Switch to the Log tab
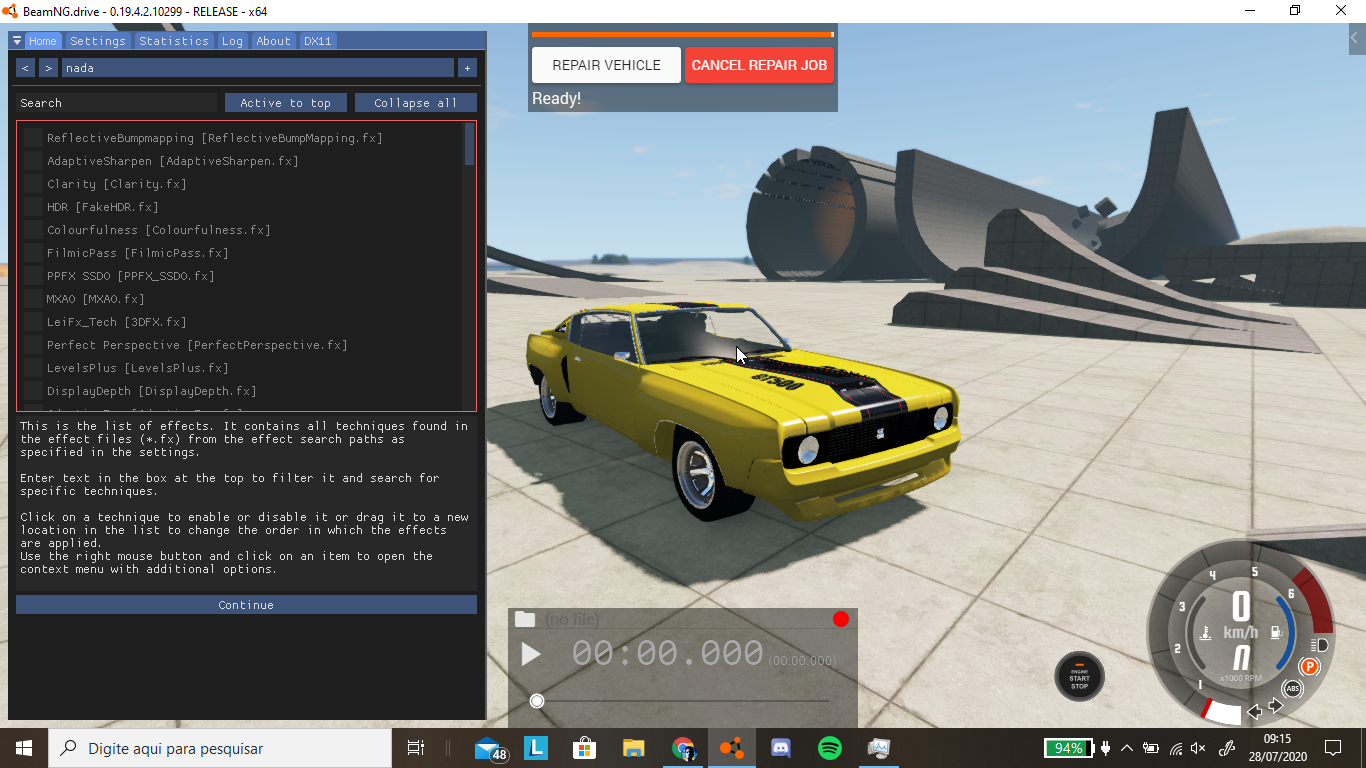 233,41
